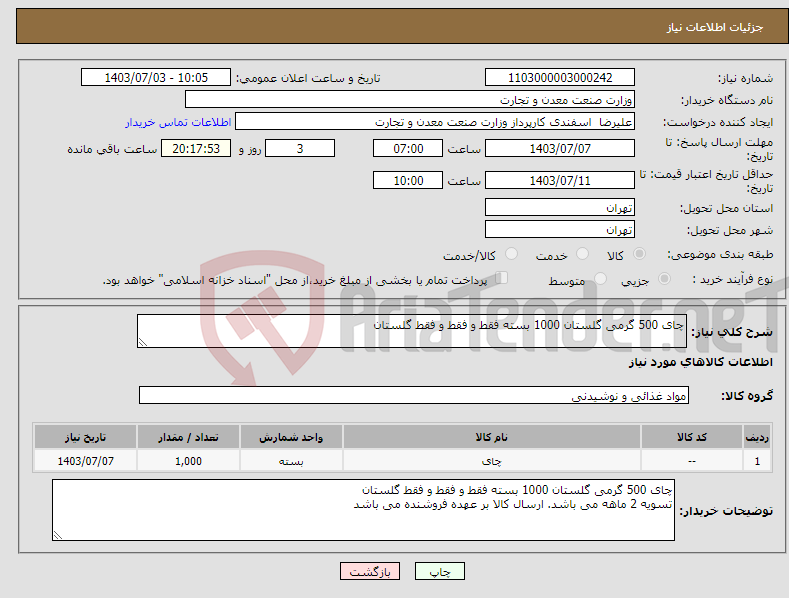Click the announcement date field 1403/07/03 - 10:05
The image size is (789, 598).
[x=155, y=78]
